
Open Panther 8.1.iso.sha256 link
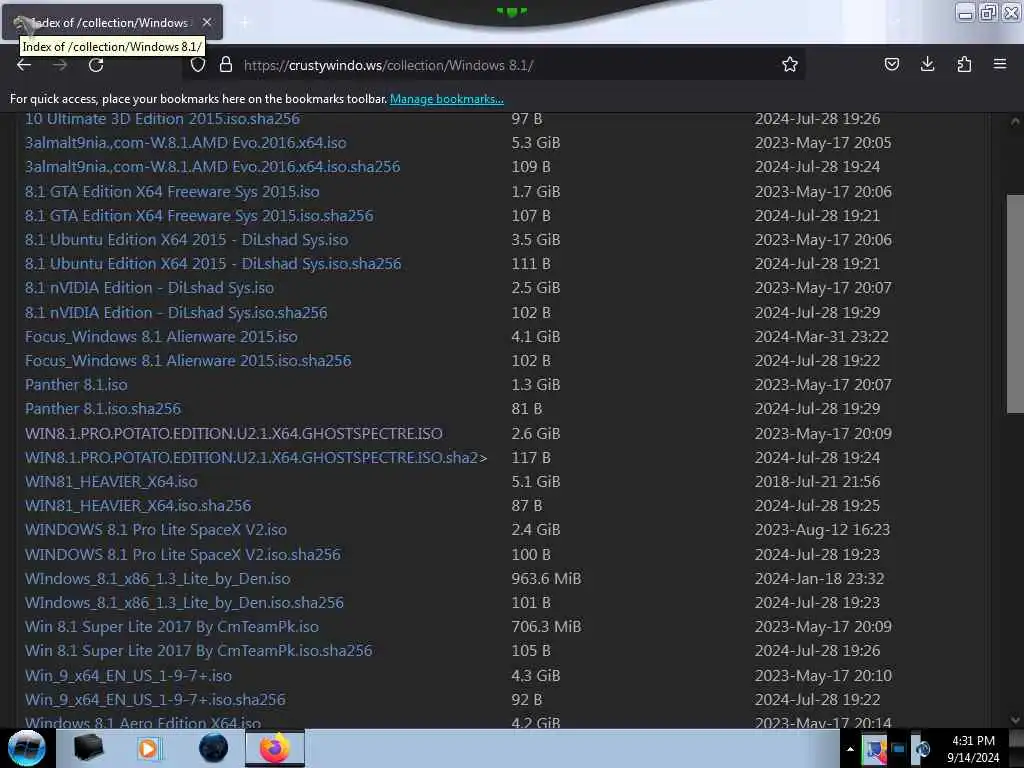click(103, 409)
